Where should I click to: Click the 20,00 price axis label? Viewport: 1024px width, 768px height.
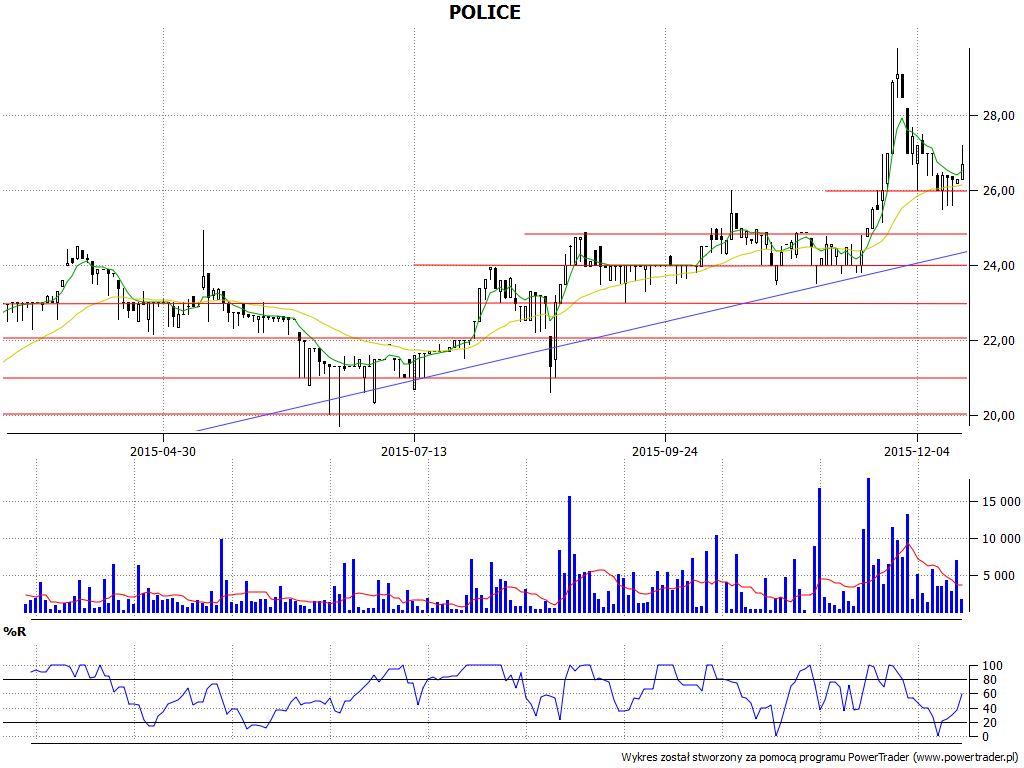coord(999,415)
